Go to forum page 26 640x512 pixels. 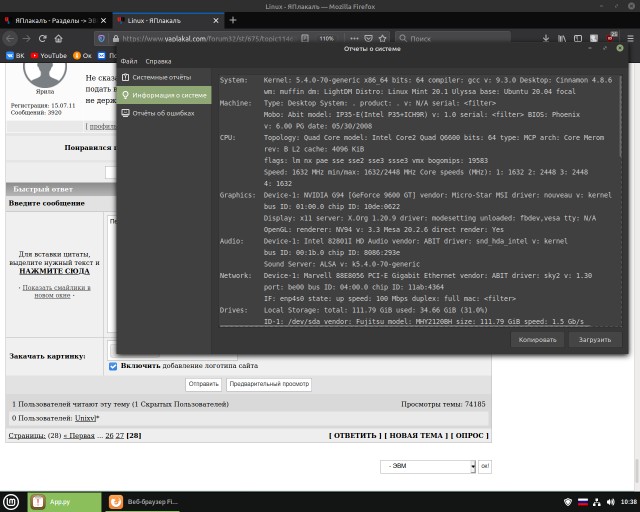109,436
